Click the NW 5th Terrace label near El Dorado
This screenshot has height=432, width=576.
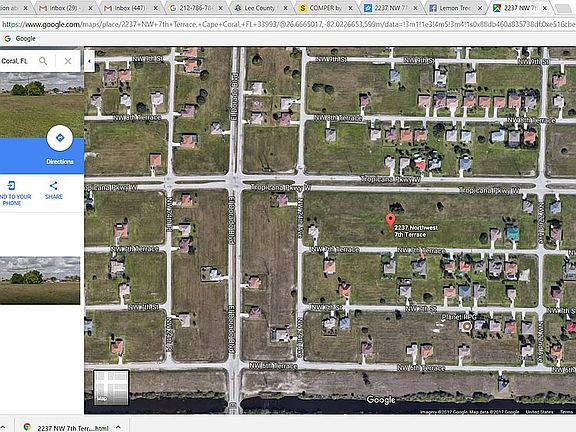pos(273,366)
